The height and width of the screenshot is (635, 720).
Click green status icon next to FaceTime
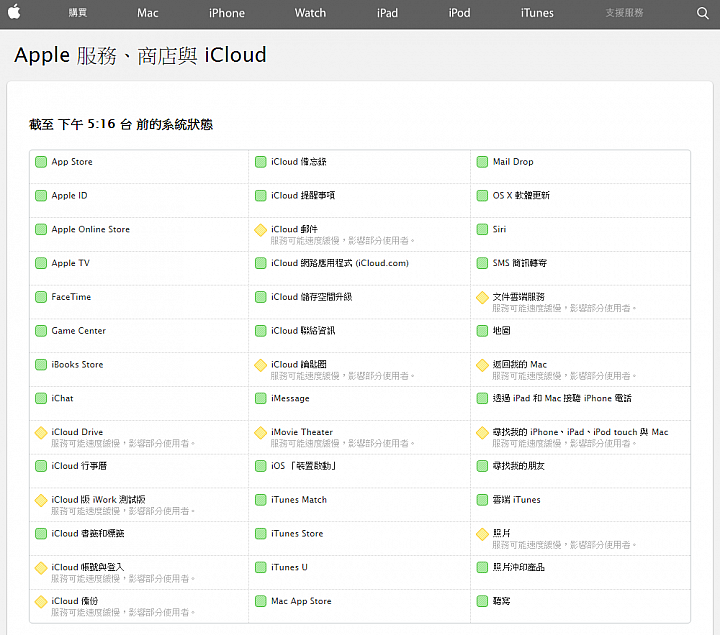[41, 297]
